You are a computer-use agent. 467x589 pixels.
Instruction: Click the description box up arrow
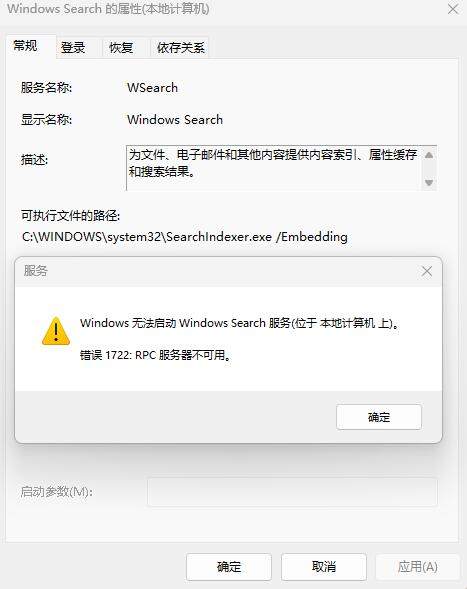[x=429, y=155]
